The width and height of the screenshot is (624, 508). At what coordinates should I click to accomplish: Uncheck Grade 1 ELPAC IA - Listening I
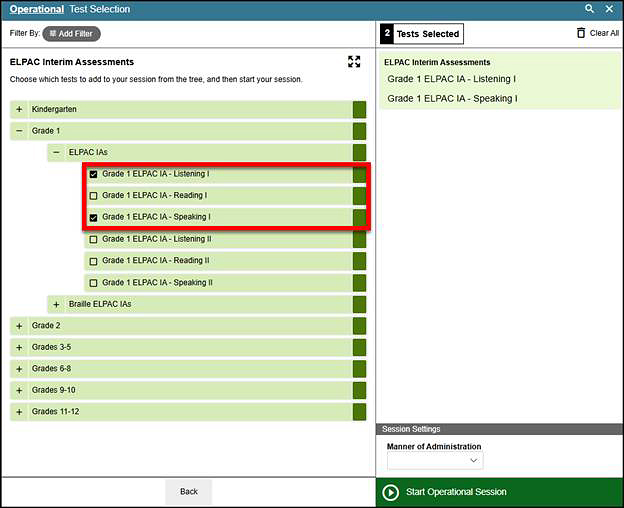tap(94, 174)
